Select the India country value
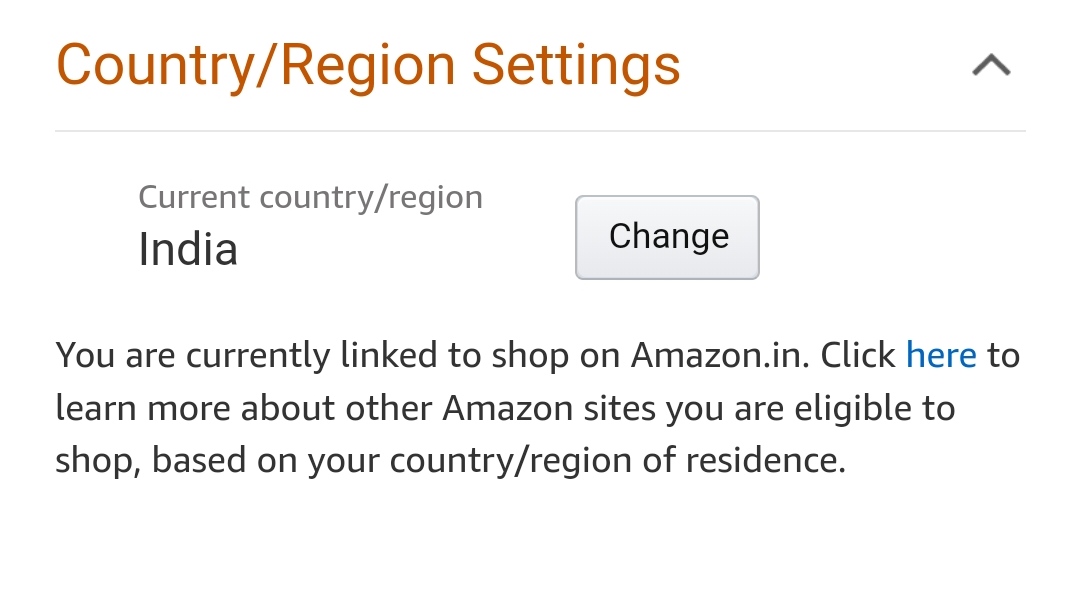The height and width of the screenshot is (608, 1080). click(x=188, y=249)
